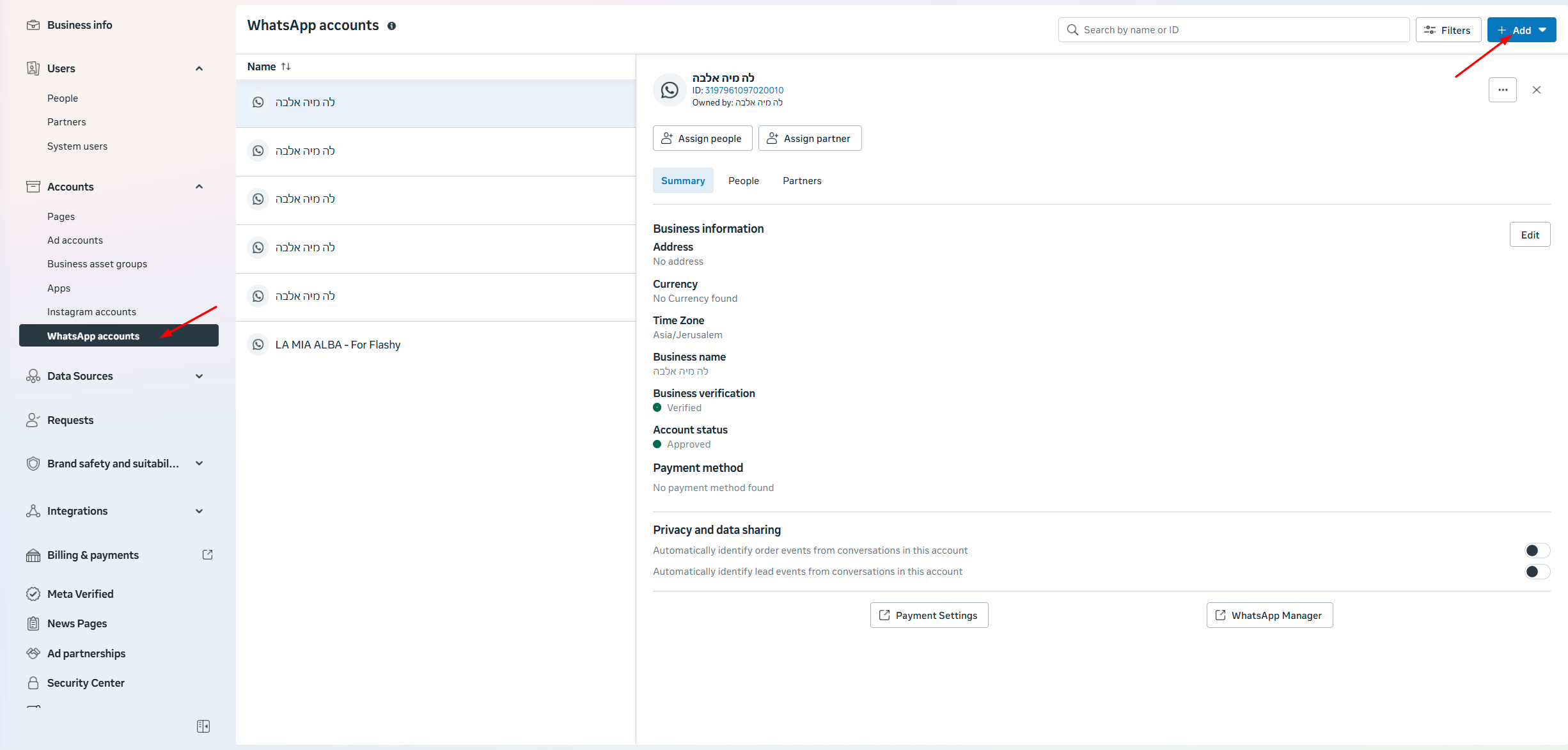
Task: Click the Name column sort arrows
Action: tap(286, 66)
